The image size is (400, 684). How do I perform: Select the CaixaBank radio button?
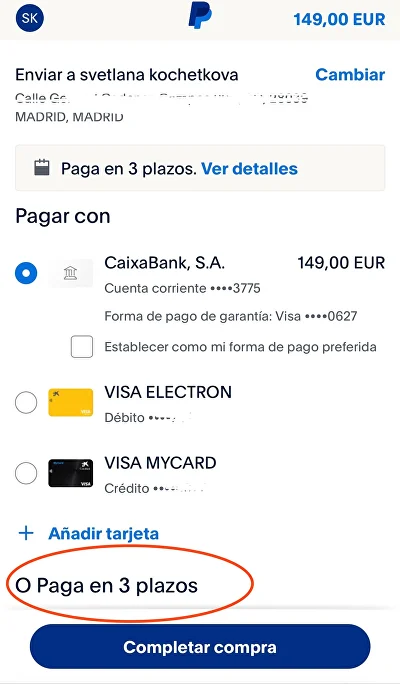point(26,273)
